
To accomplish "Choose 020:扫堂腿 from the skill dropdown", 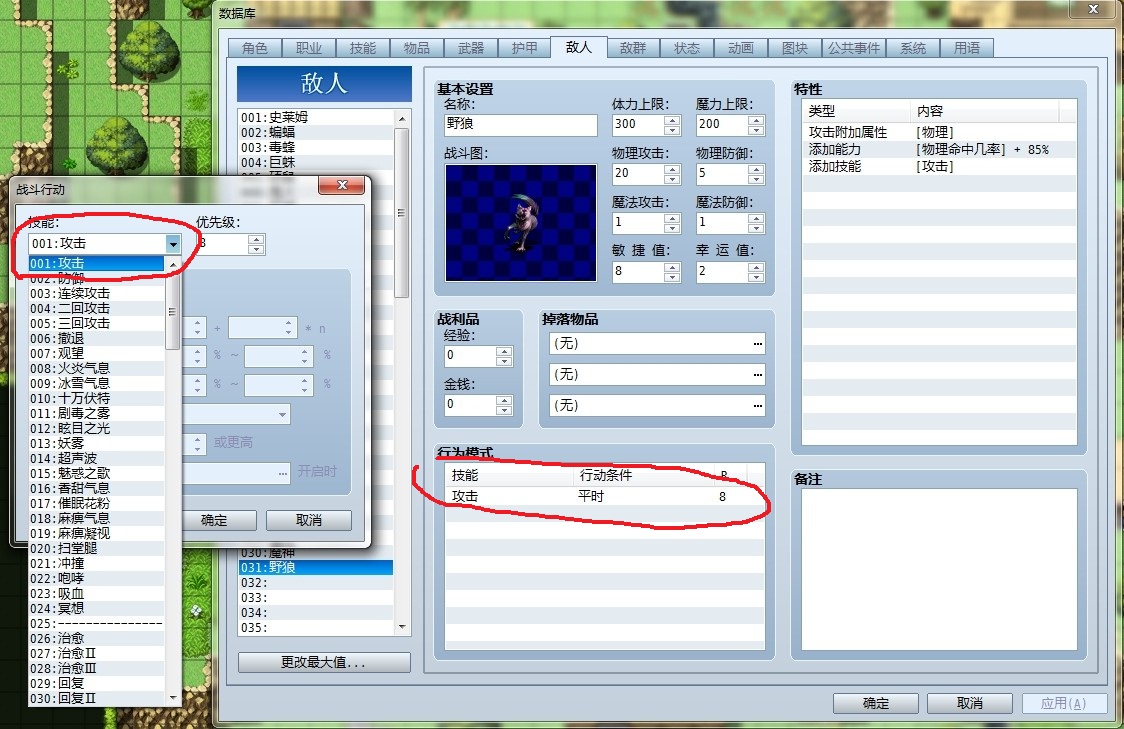I will click(x=96, y=548).
